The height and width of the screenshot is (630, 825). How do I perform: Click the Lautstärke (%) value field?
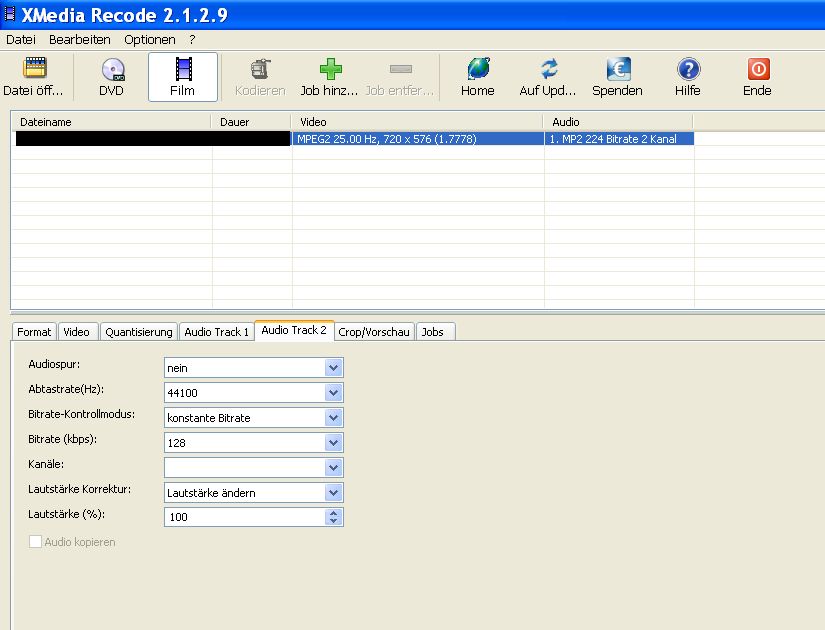pyautogui.click(x=245, y=517)
